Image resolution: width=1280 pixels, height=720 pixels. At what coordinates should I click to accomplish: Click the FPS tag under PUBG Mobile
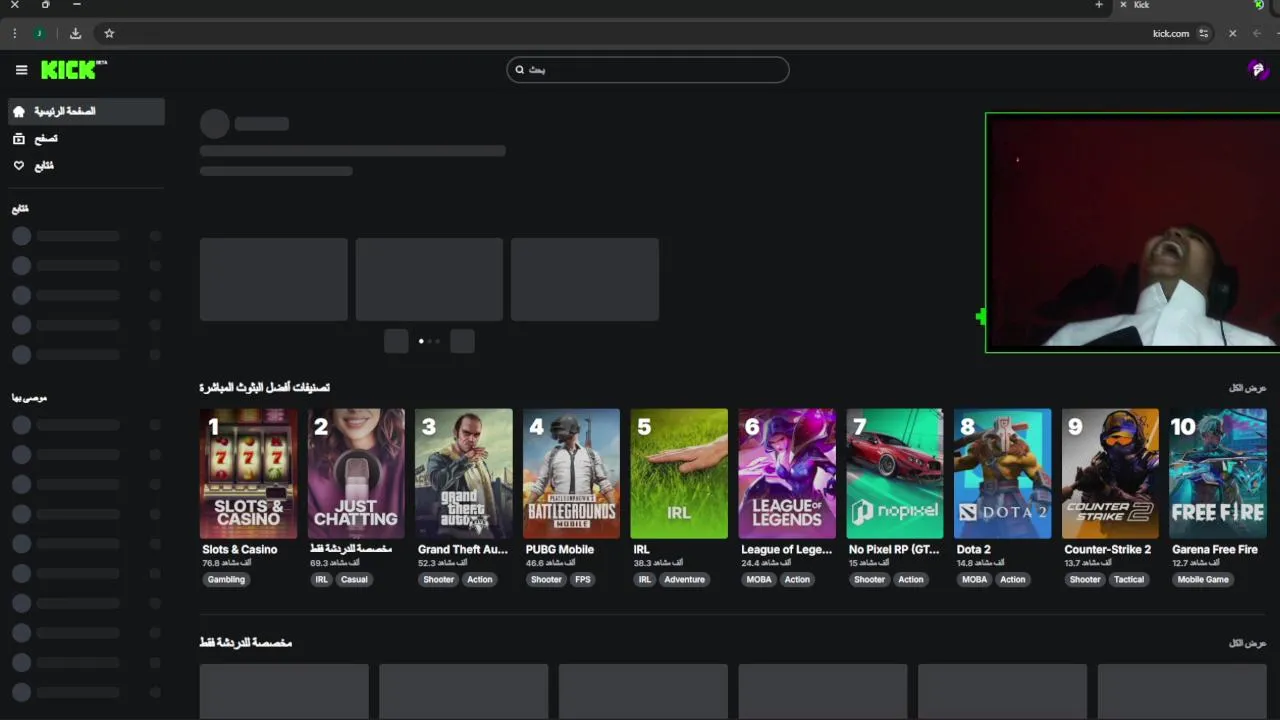583,579
